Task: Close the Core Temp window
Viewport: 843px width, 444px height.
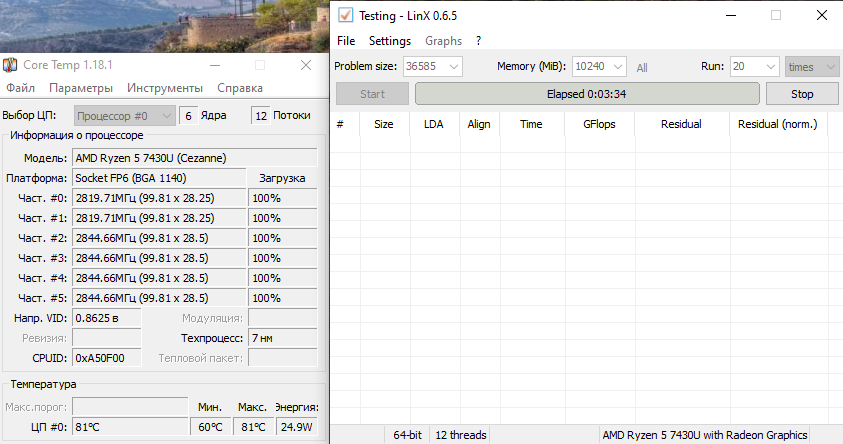Action: (x=306, y=66)
